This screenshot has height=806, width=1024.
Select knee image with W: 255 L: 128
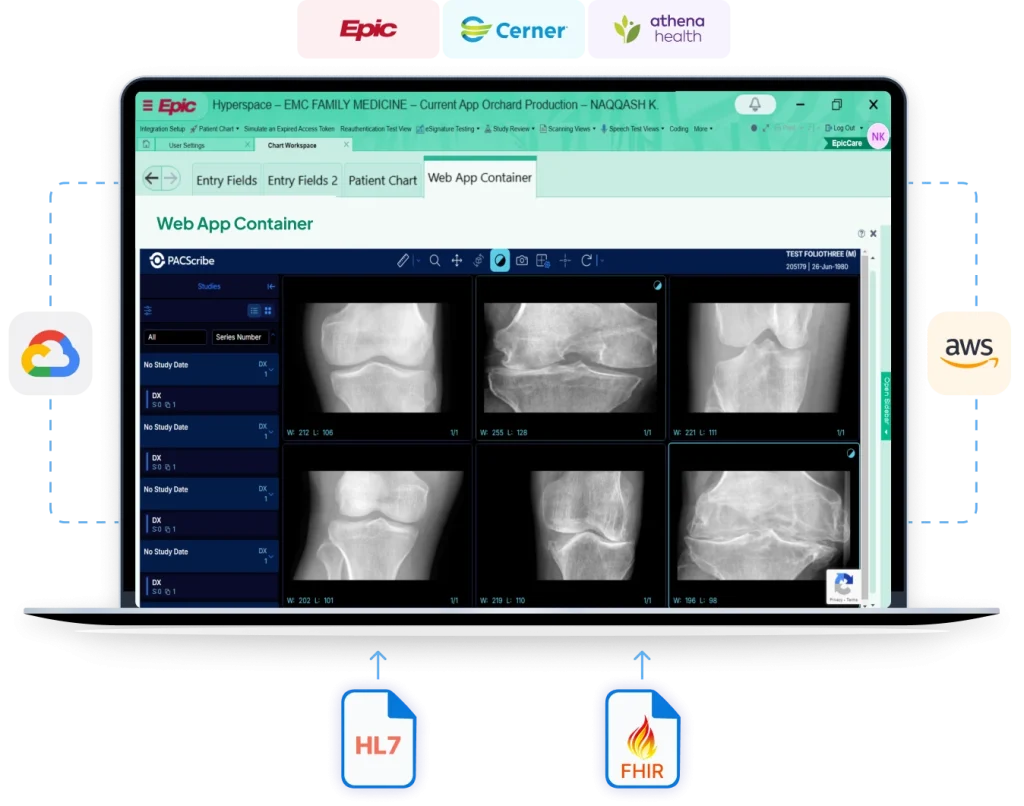coord(570,357)
